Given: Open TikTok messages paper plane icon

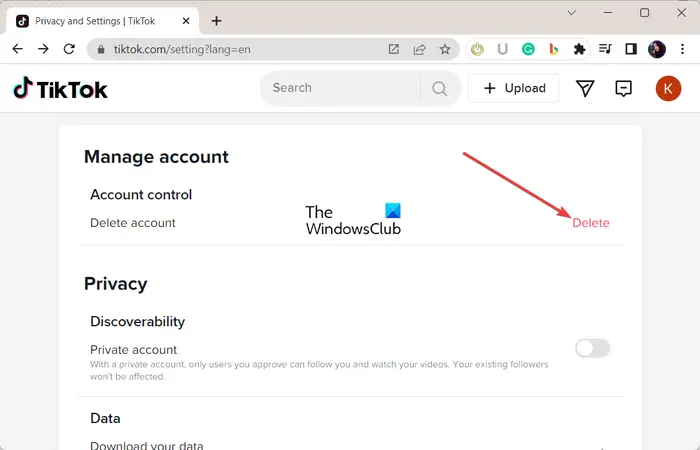Looking at the screenshot, I should [x=585, y=88].
